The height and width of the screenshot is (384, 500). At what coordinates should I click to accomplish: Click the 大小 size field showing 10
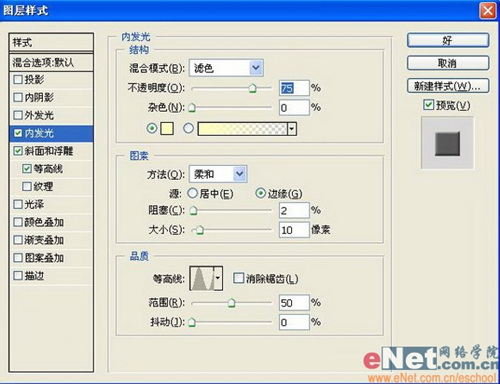coord(294,230)
